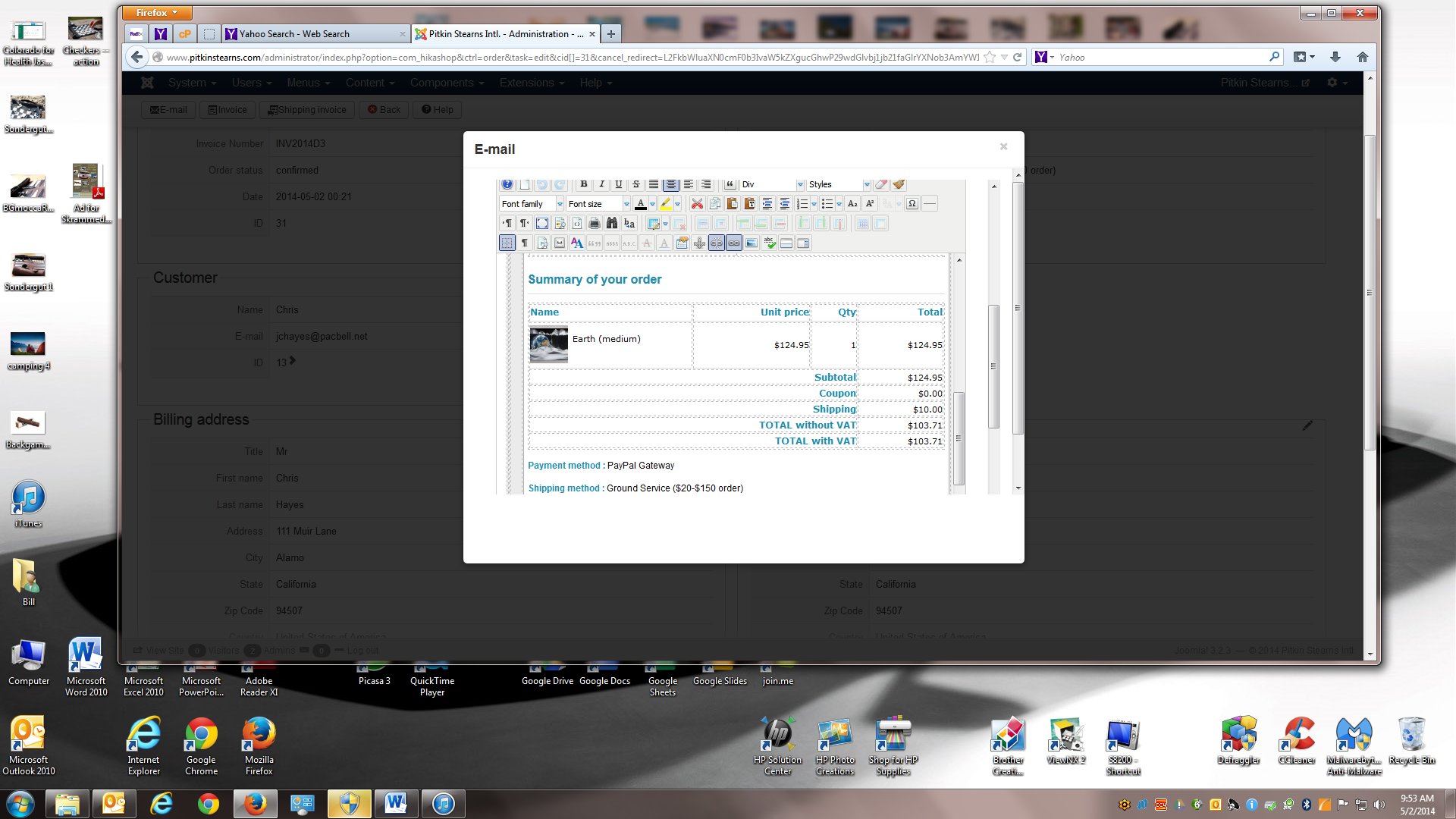Click the Cut scissors icon in editor

click(x=697, y=203)
